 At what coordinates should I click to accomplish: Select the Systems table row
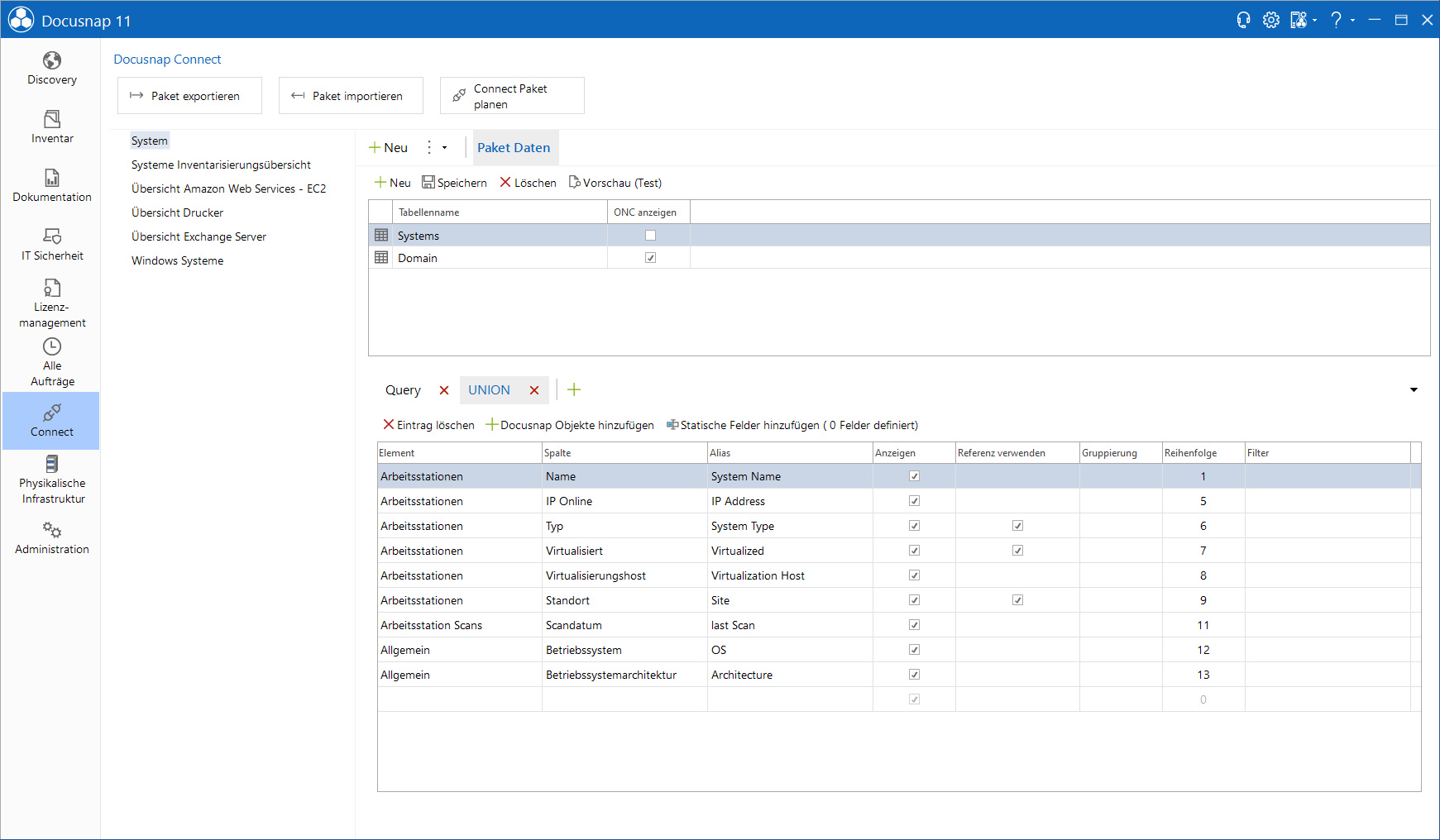899,236
